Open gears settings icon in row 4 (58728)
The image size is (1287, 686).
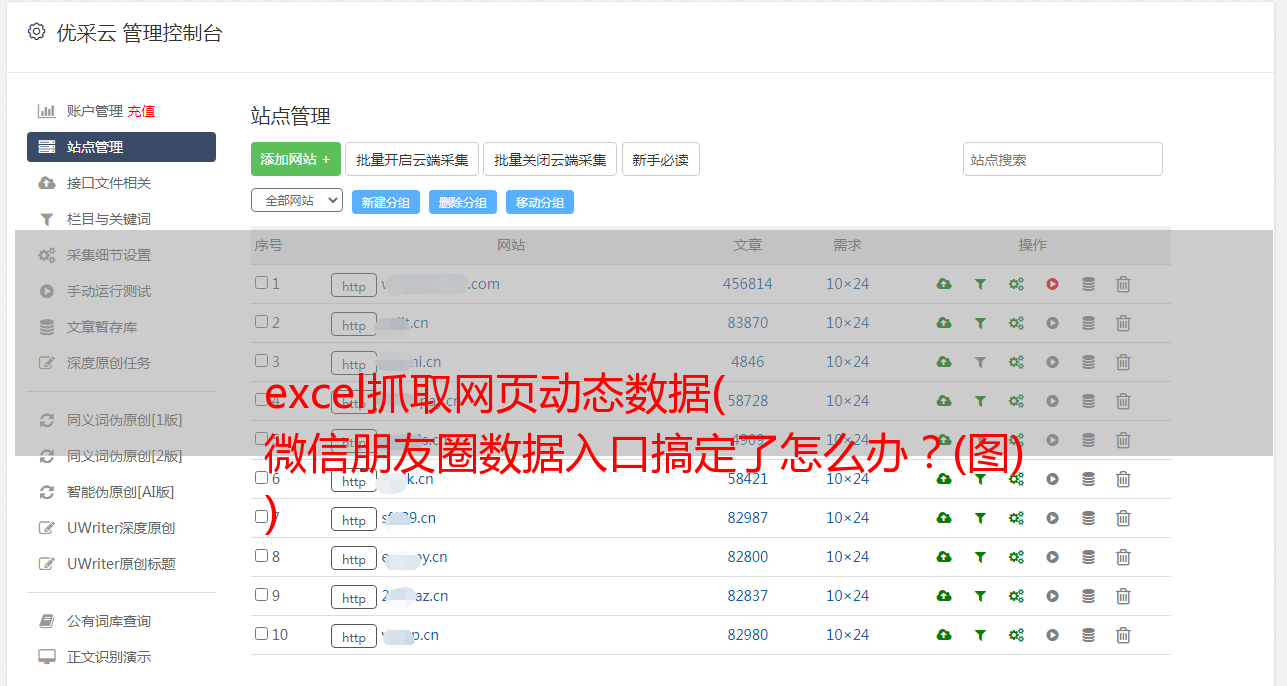[1016, 401]
